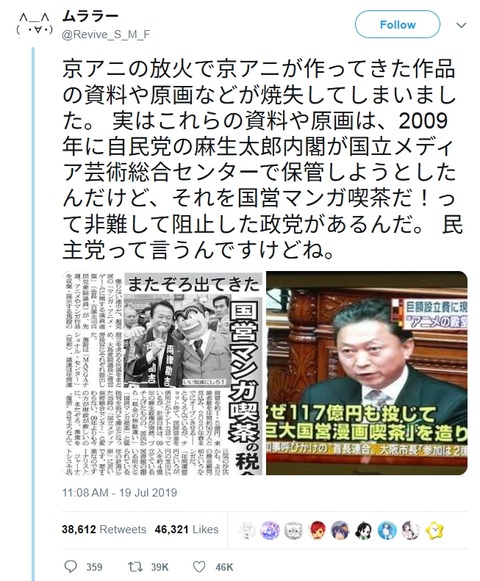This screenshot has height=581, width=480.
Task: Like the tweet with heart icon
Action: (199, 567)
